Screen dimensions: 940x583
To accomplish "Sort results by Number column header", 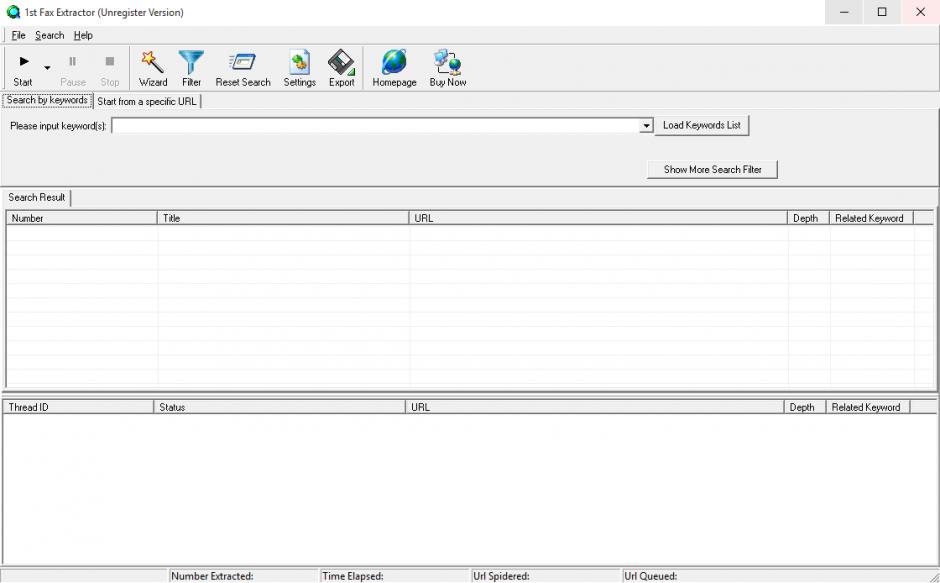I will [x=82, y=218].
